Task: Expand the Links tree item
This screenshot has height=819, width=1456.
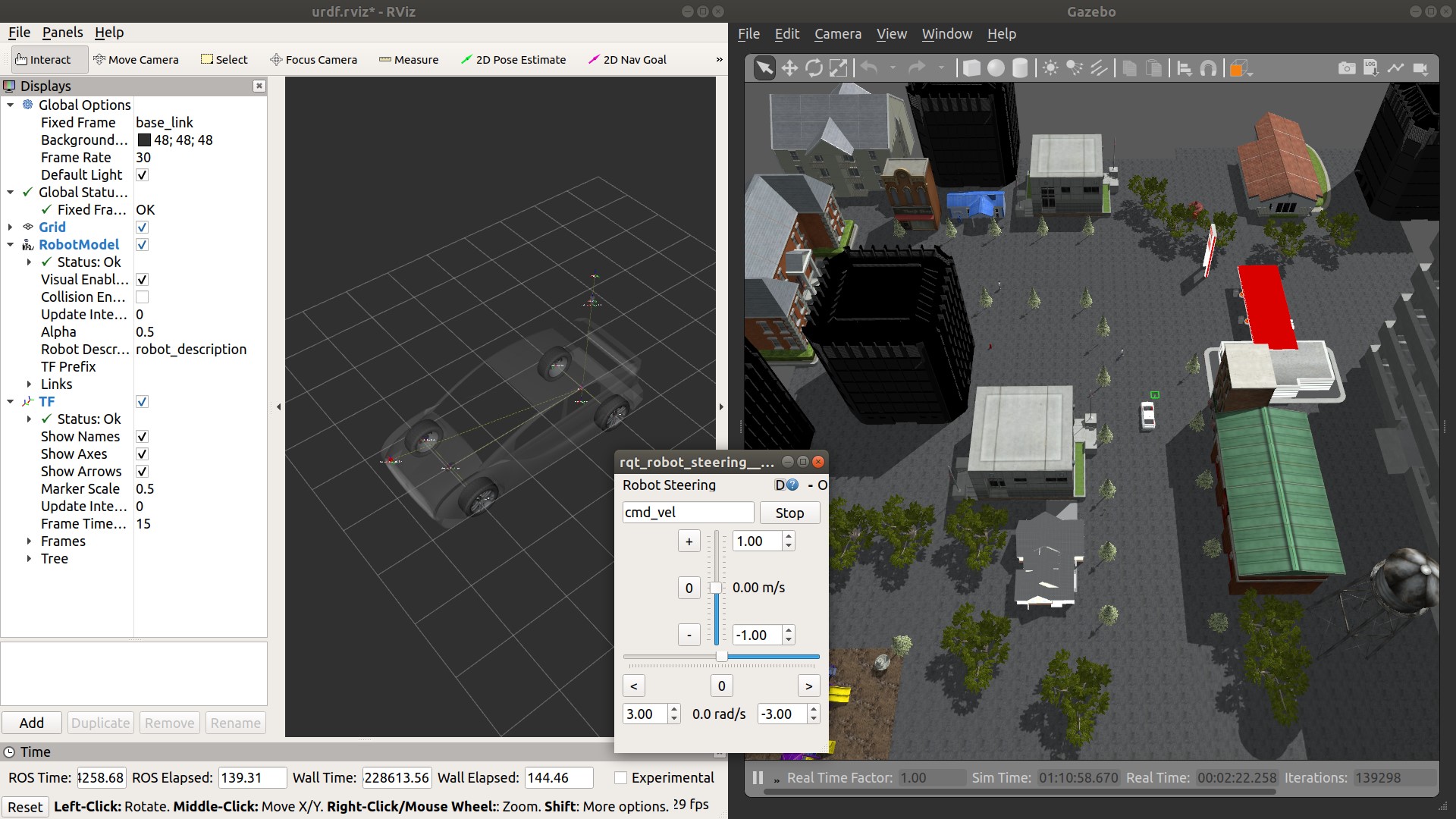Action: pyautogui.click(x=30, y=384)
